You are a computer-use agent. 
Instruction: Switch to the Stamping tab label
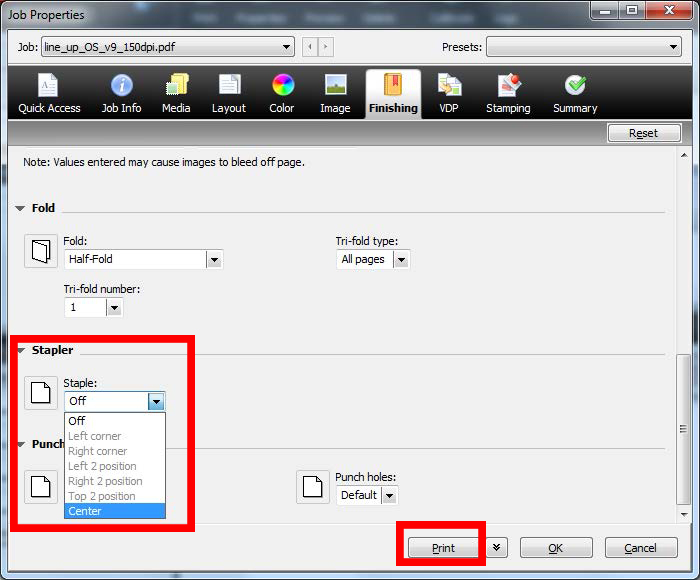click(508, 108)
